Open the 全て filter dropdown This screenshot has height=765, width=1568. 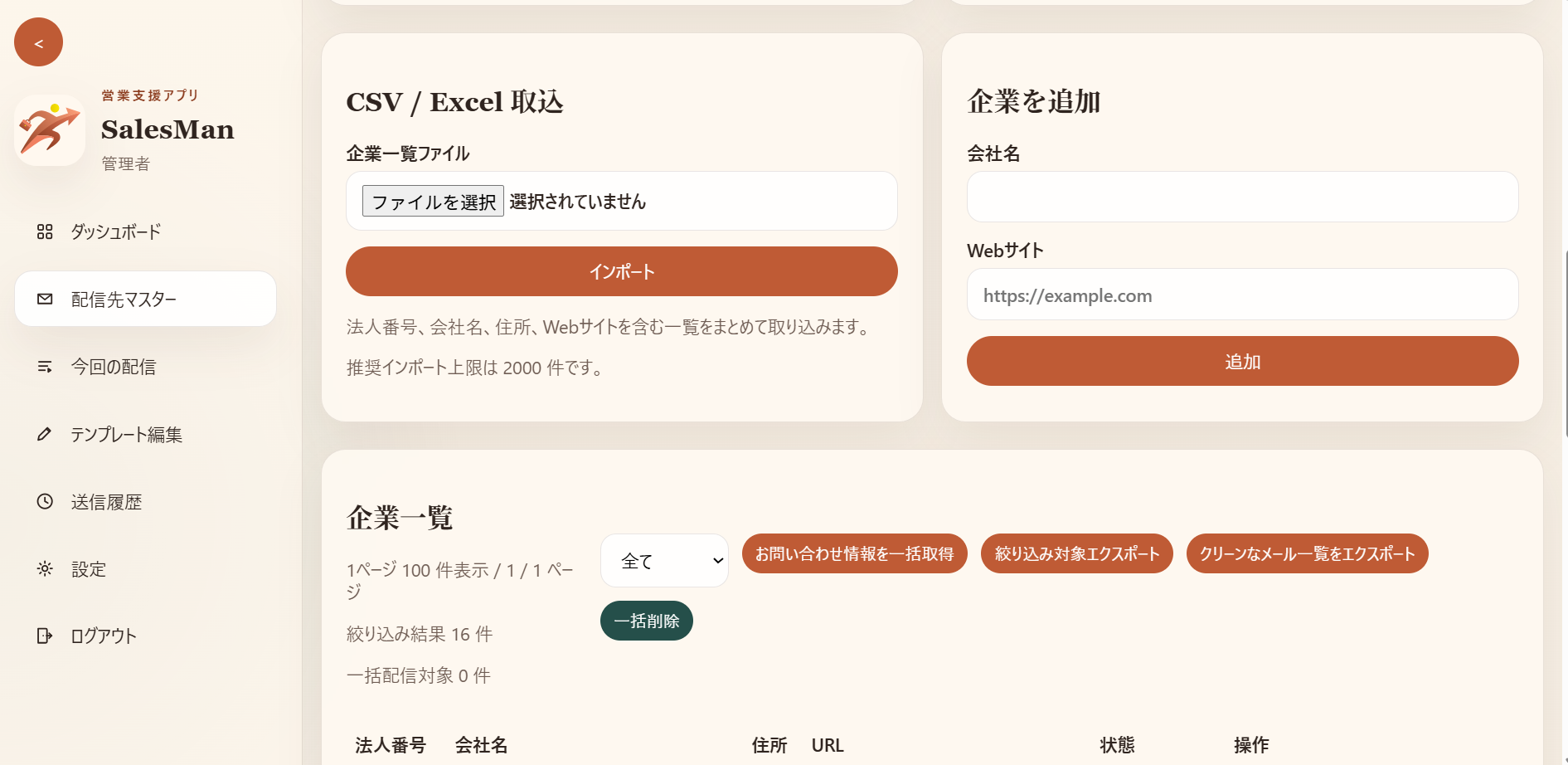(663, 561)
